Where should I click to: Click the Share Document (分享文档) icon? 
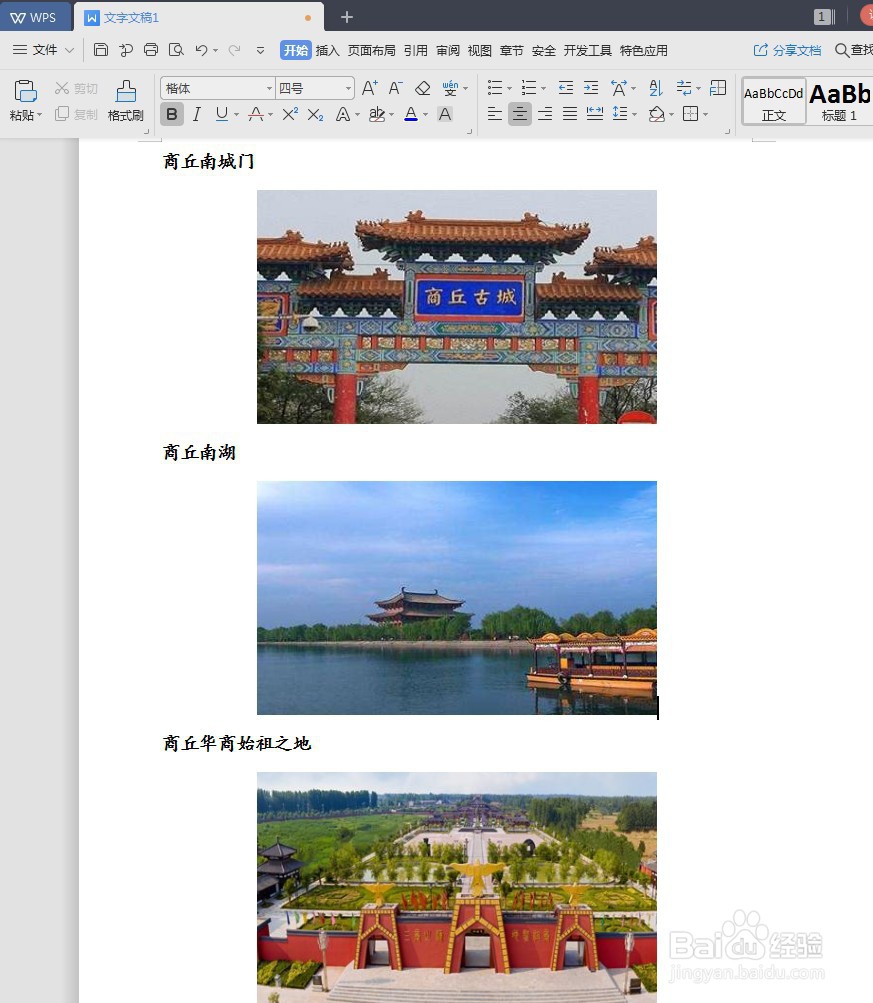click(787, 50)
